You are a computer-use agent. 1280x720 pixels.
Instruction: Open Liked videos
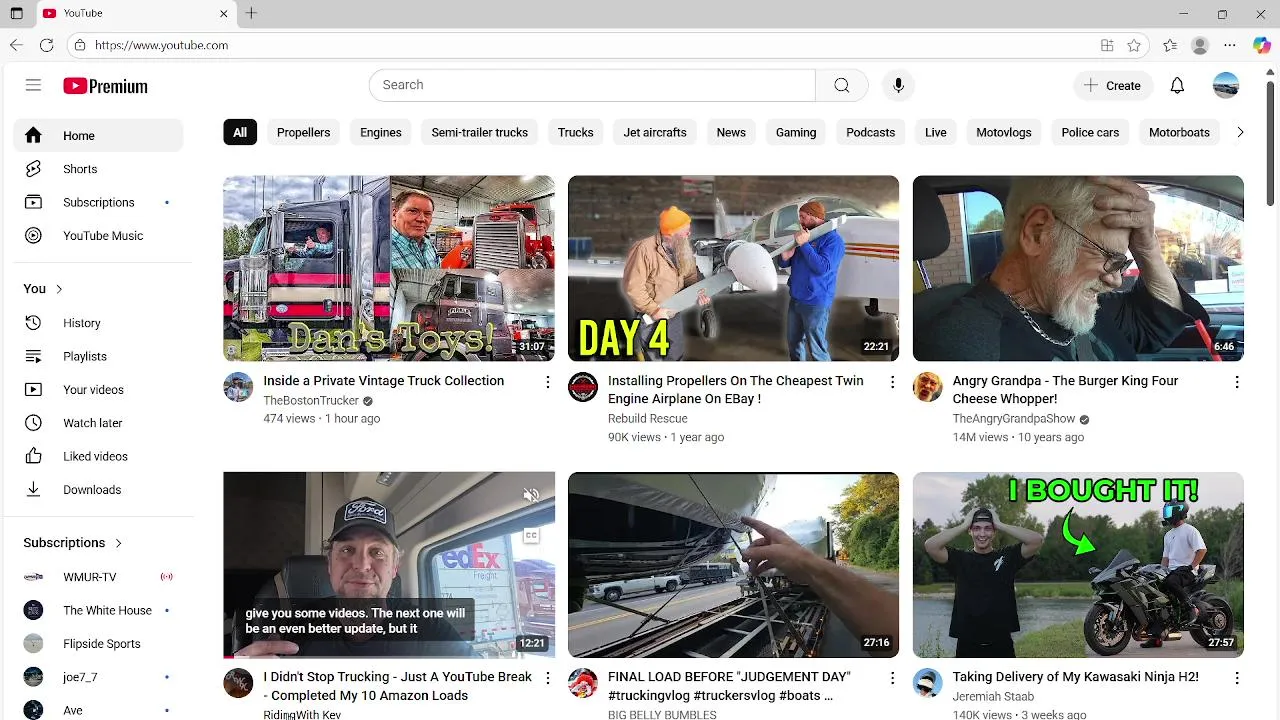(x=98, y=456)
